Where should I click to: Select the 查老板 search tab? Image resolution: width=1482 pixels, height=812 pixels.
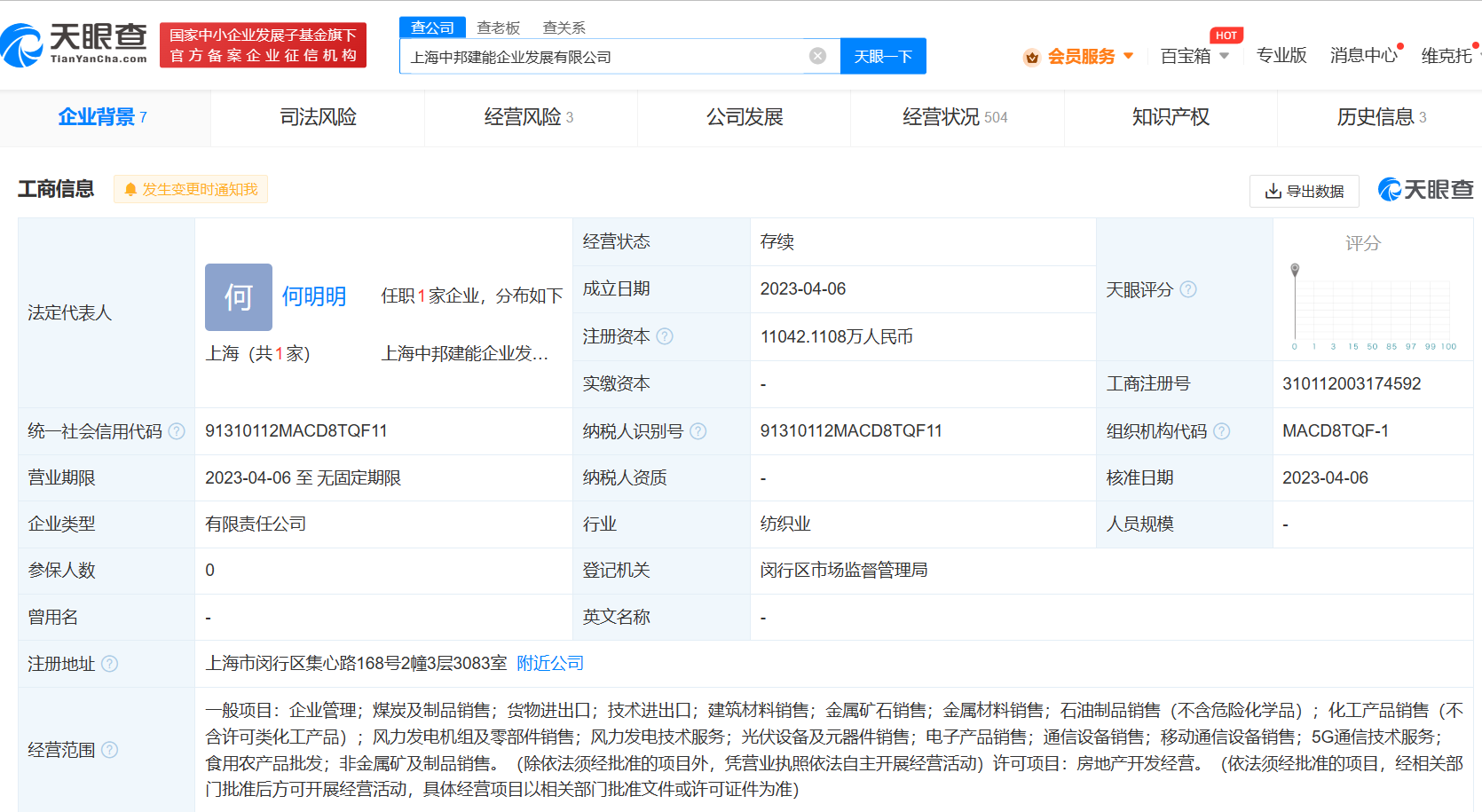pos(498,28)
